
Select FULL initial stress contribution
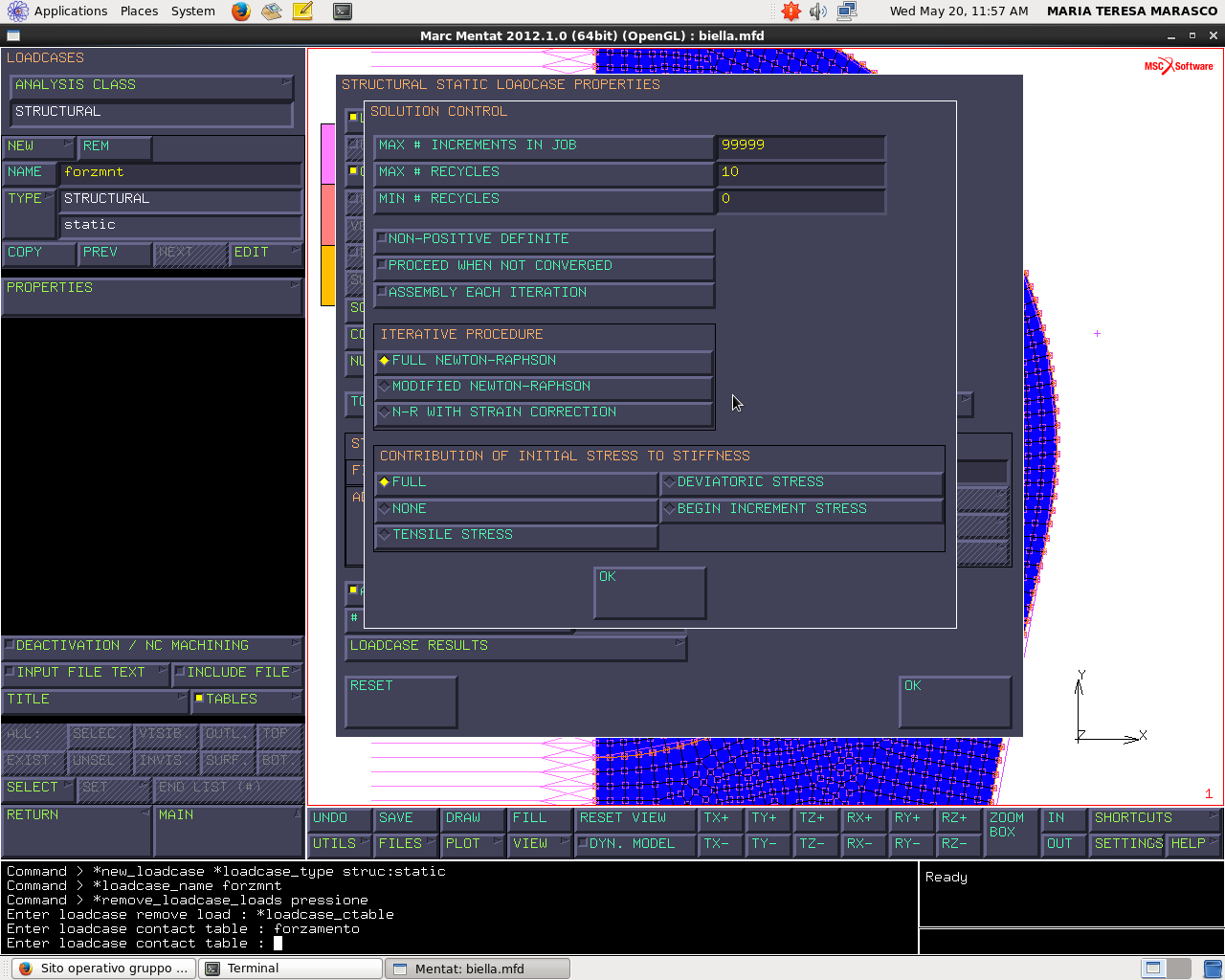[x=517, y=482]
